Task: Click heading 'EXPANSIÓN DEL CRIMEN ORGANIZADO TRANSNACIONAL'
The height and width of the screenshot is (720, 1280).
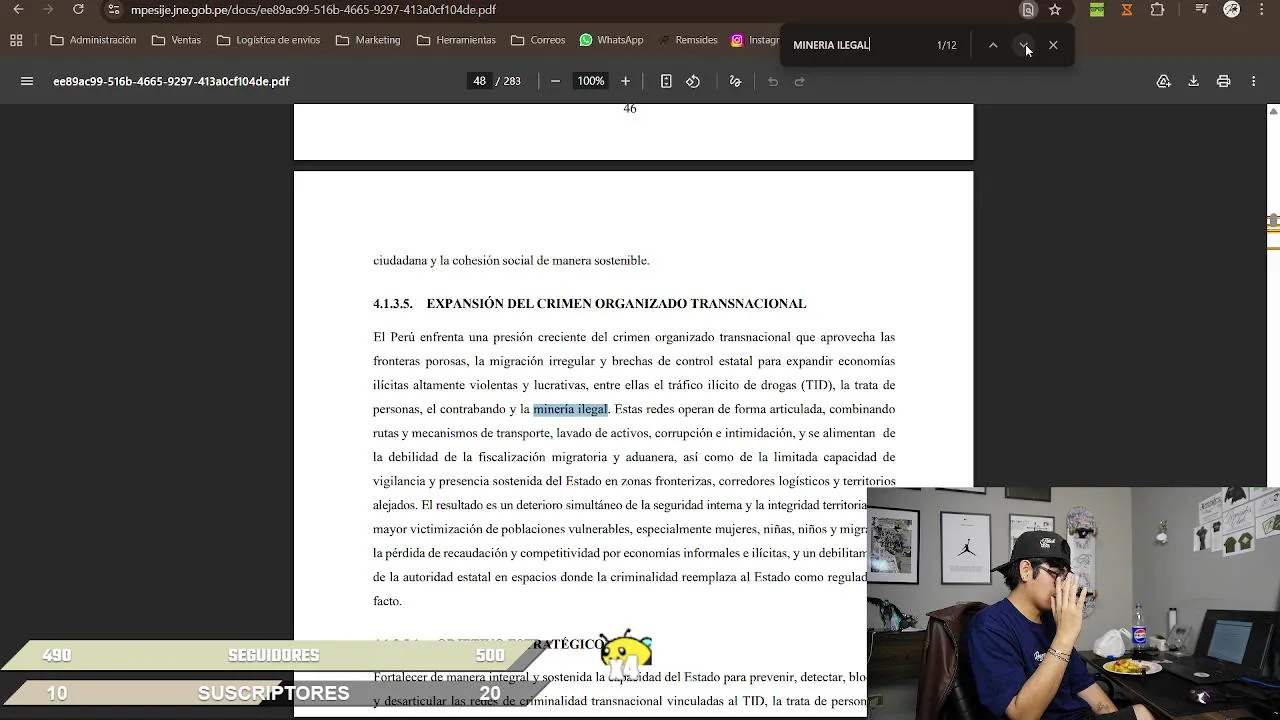Action: [616, 304]
